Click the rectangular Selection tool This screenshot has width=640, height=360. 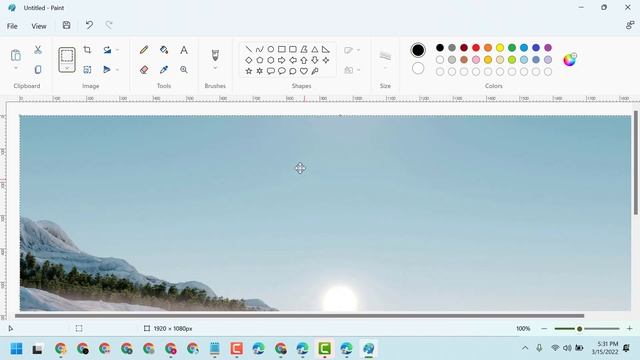[67, 56]
